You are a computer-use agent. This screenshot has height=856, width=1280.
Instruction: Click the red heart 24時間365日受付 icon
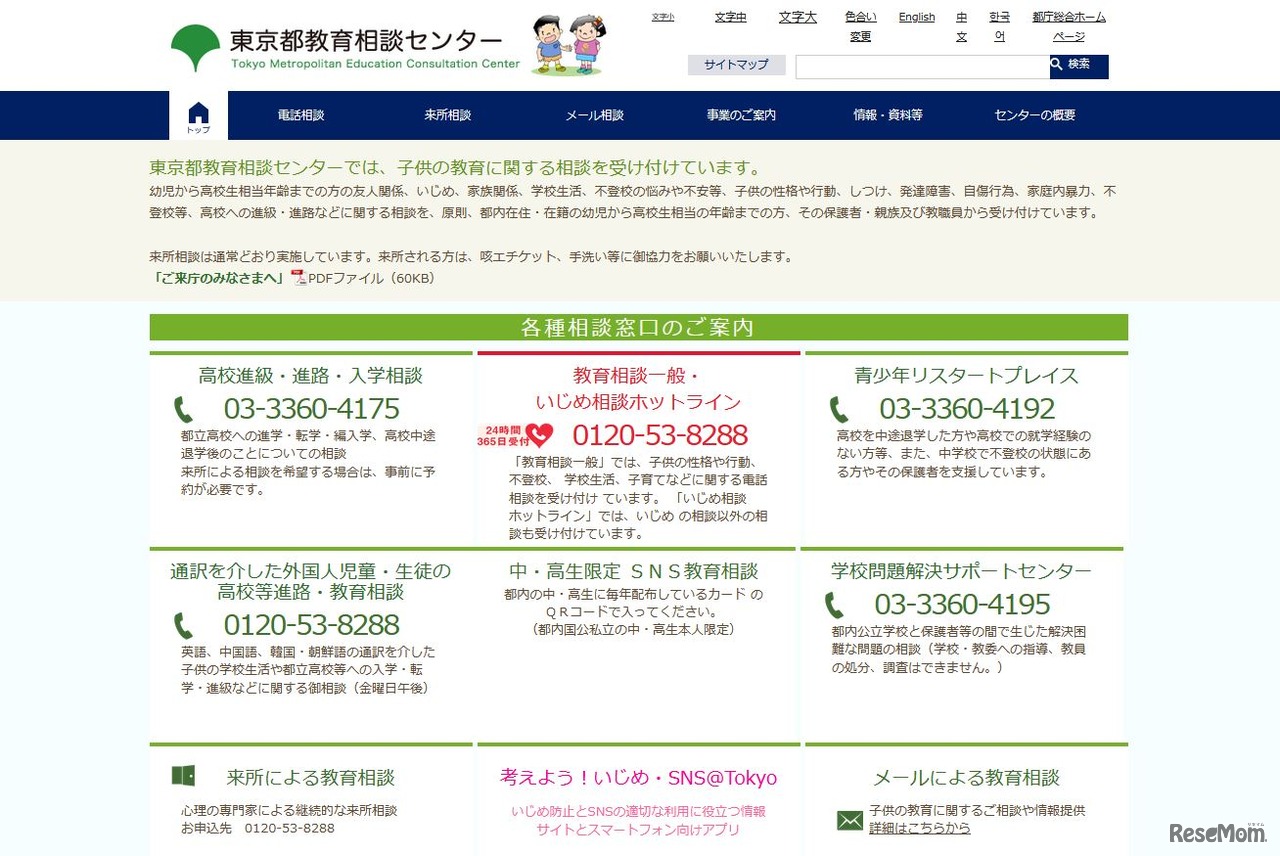point(515,435)
